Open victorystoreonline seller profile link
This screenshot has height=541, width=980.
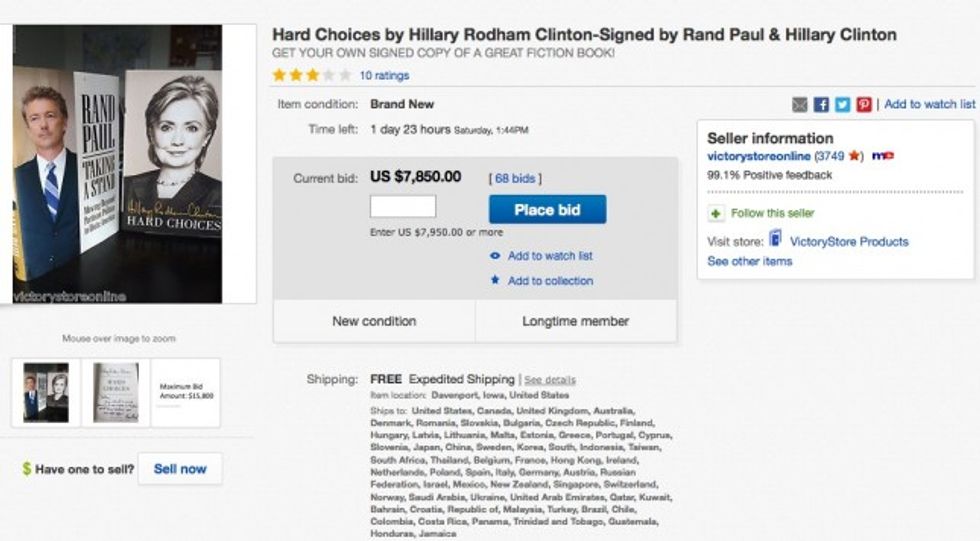759,156
